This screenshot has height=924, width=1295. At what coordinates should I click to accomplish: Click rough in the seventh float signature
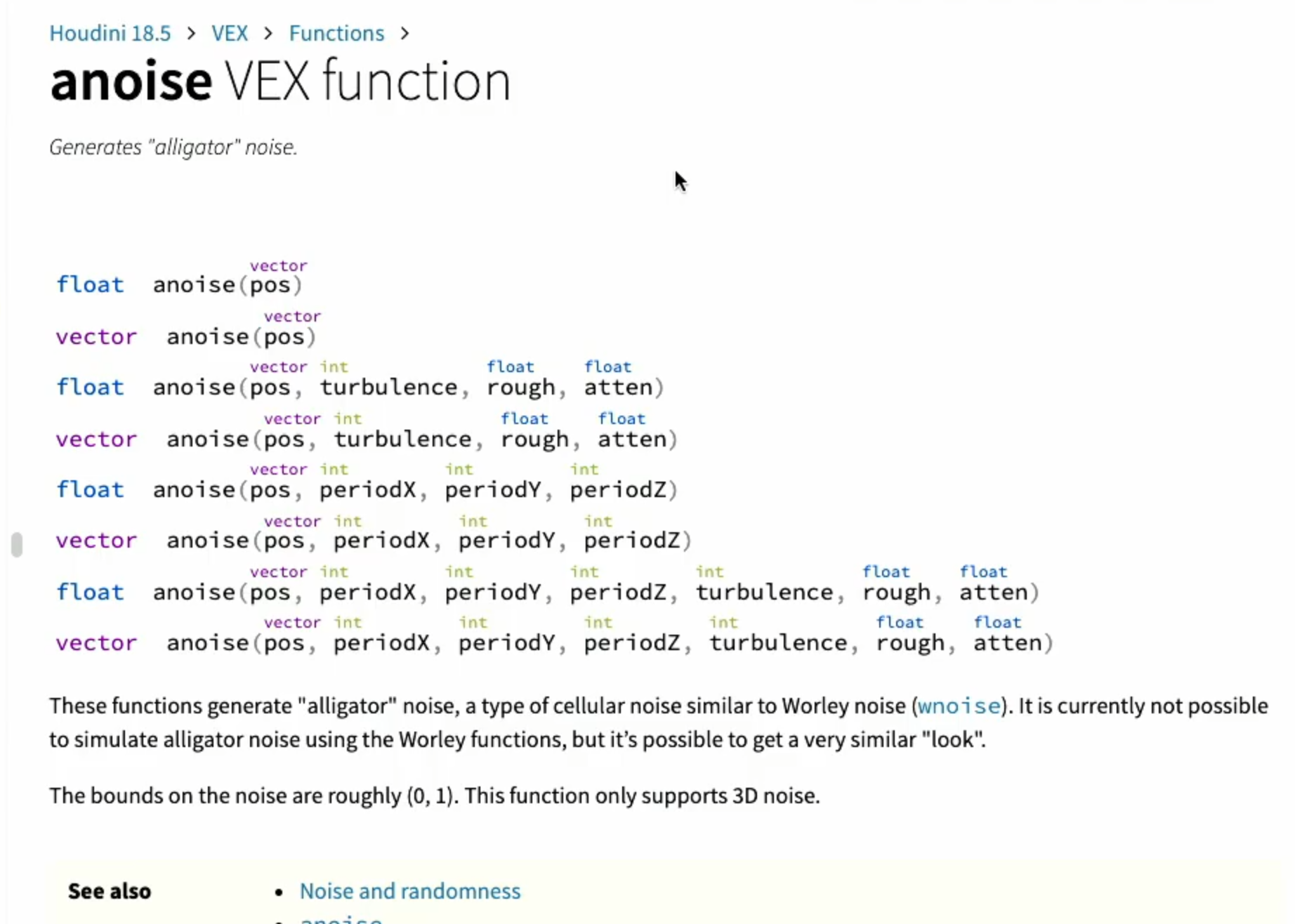coord(897,592)
